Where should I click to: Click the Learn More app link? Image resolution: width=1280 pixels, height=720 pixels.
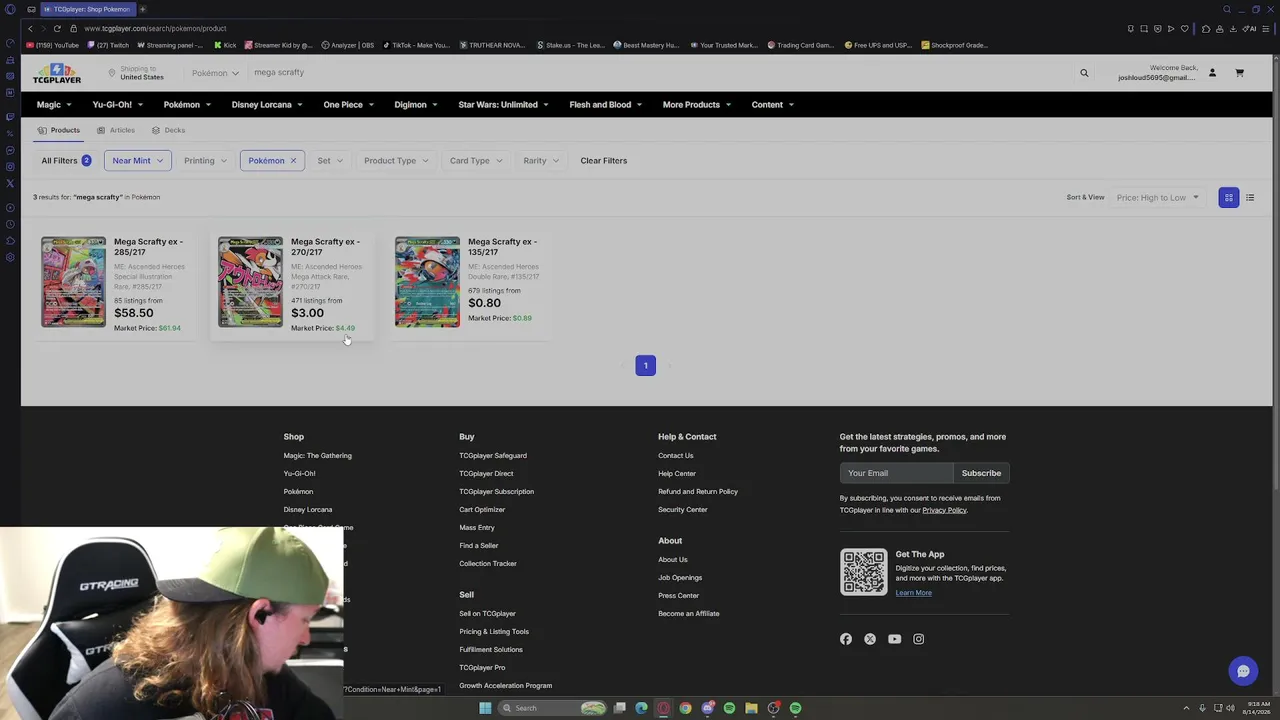[914, 593]
